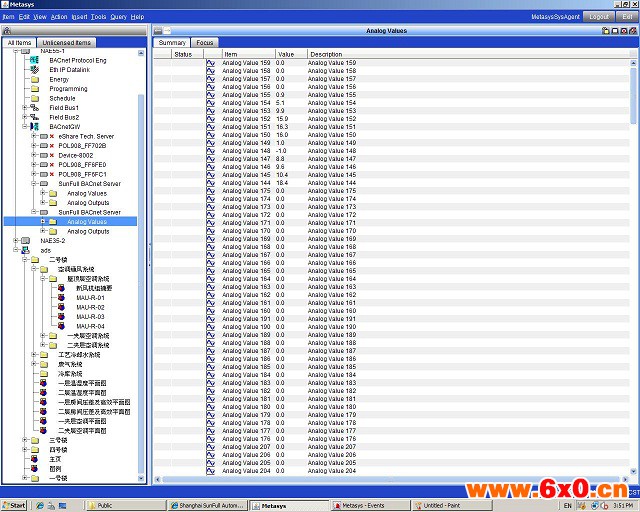This screenshot has height=512, width=640.
Task: Click the MAU-R-04 graphic icon
Action: click(61, 326)
